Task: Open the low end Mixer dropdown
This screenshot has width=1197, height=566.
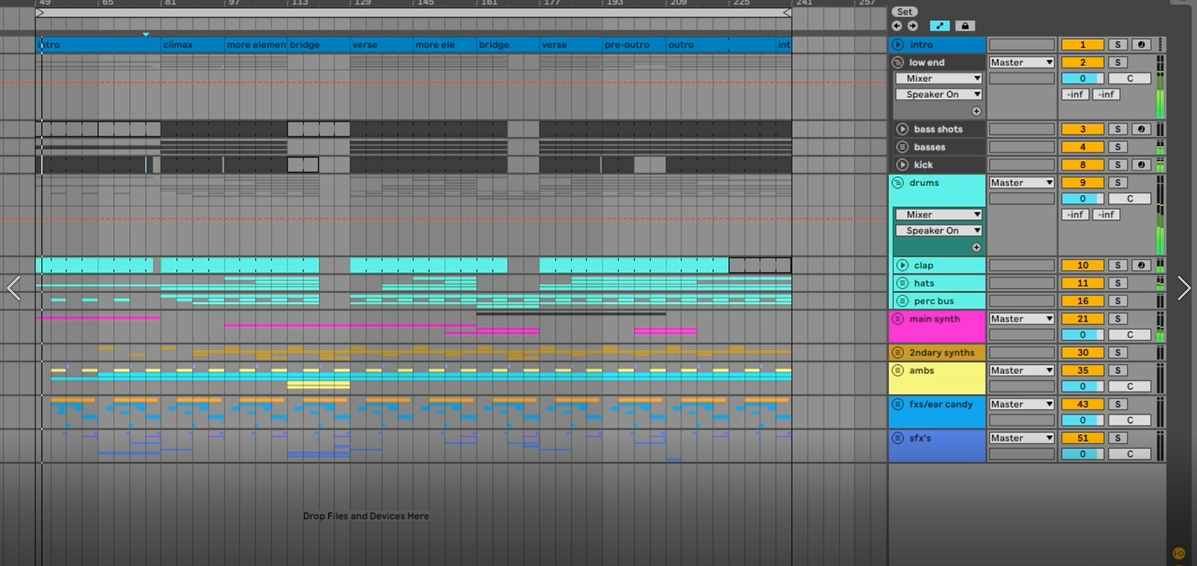Action: pos(938,78)
